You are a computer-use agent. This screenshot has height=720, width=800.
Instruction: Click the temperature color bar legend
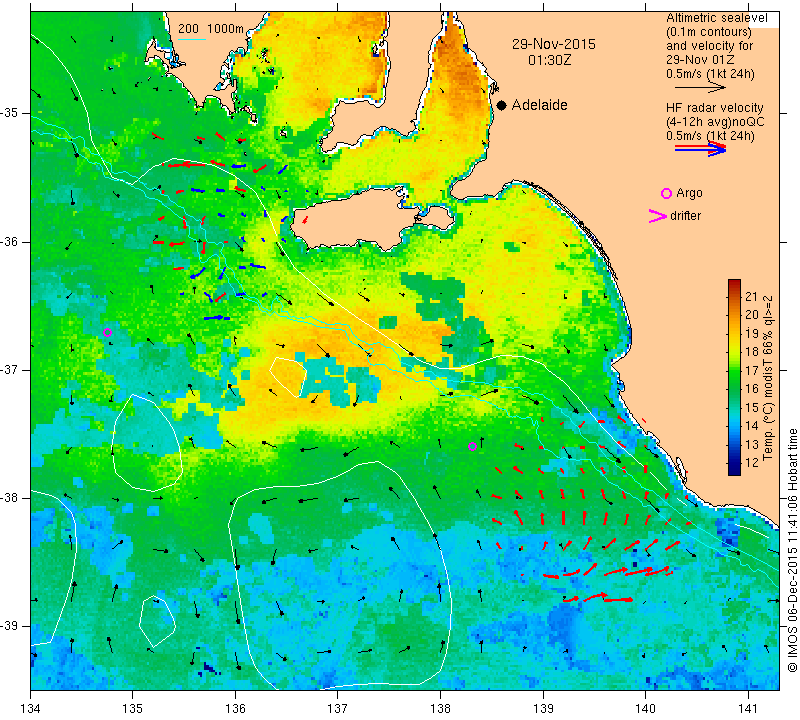[x=734, y=377]
